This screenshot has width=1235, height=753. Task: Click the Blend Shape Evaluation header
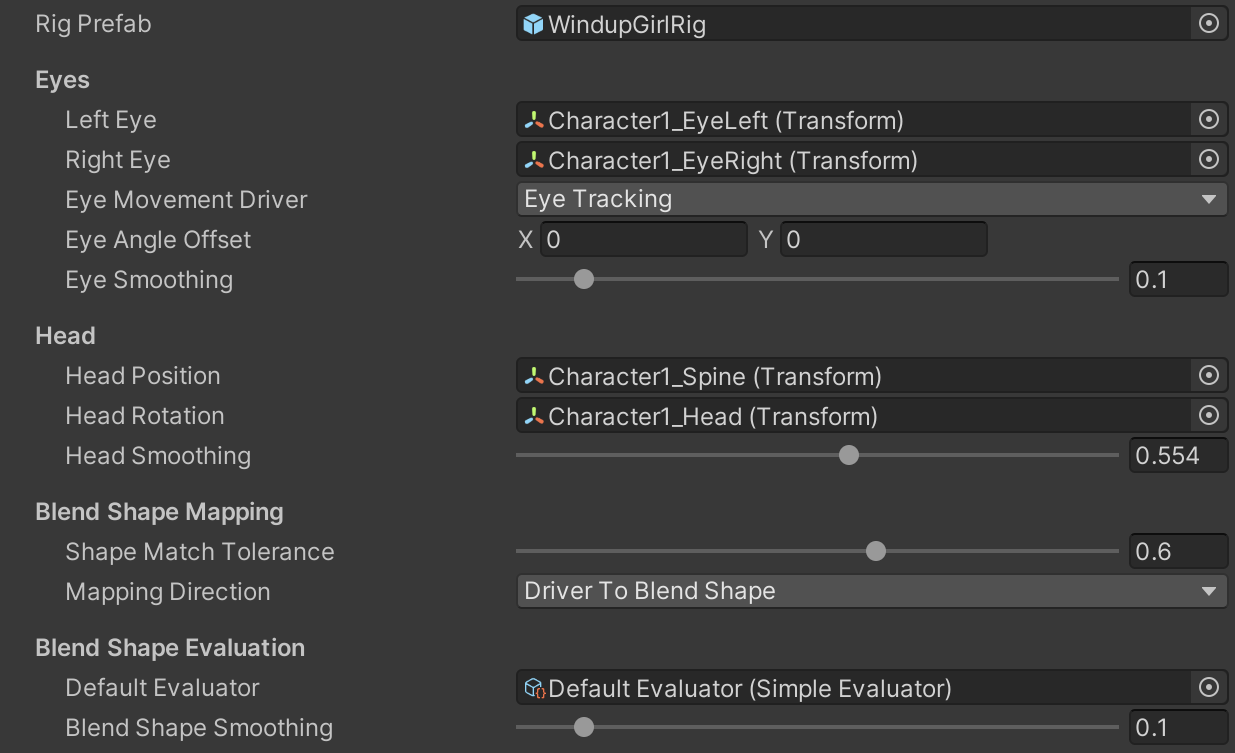click(170, 648)
